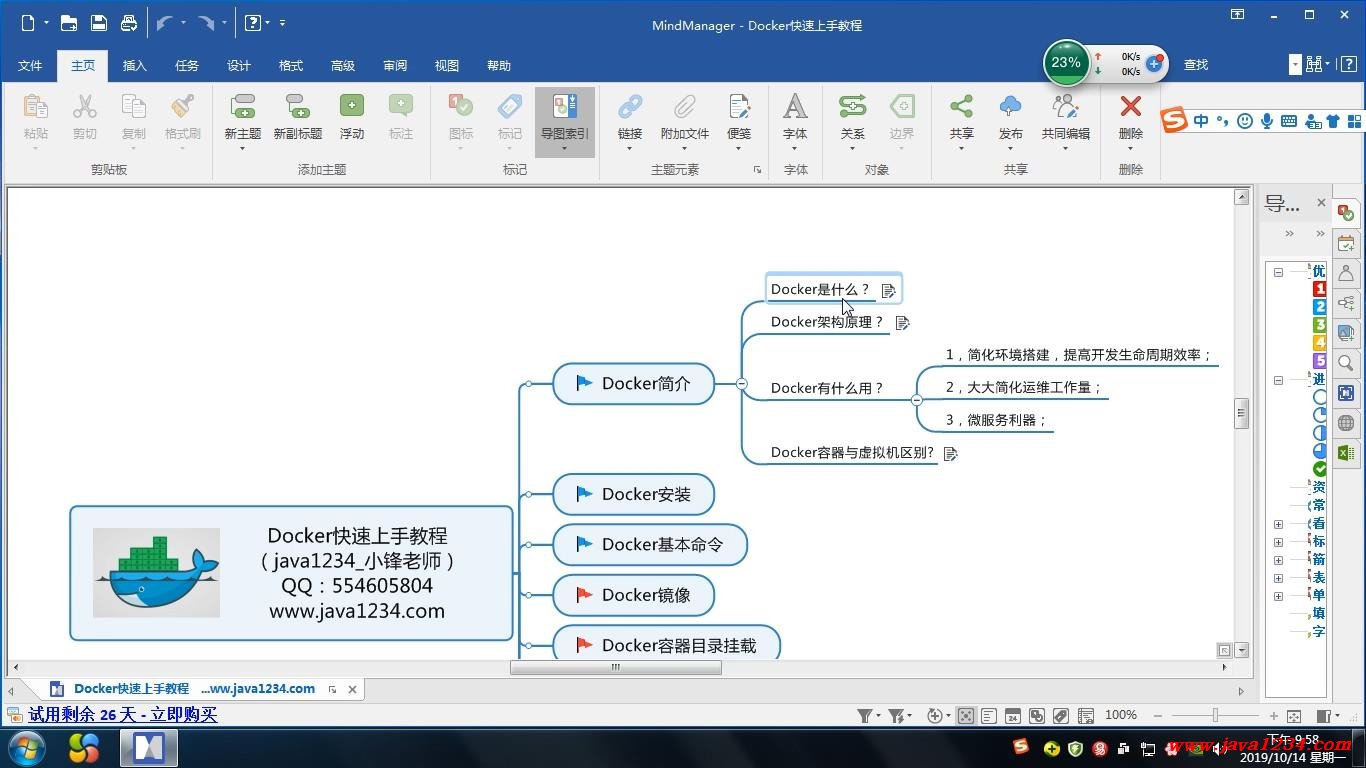Screen dimensions: 1366x768
Task: Click the zoom slider handle in status bar
Action: (1215, 716)
